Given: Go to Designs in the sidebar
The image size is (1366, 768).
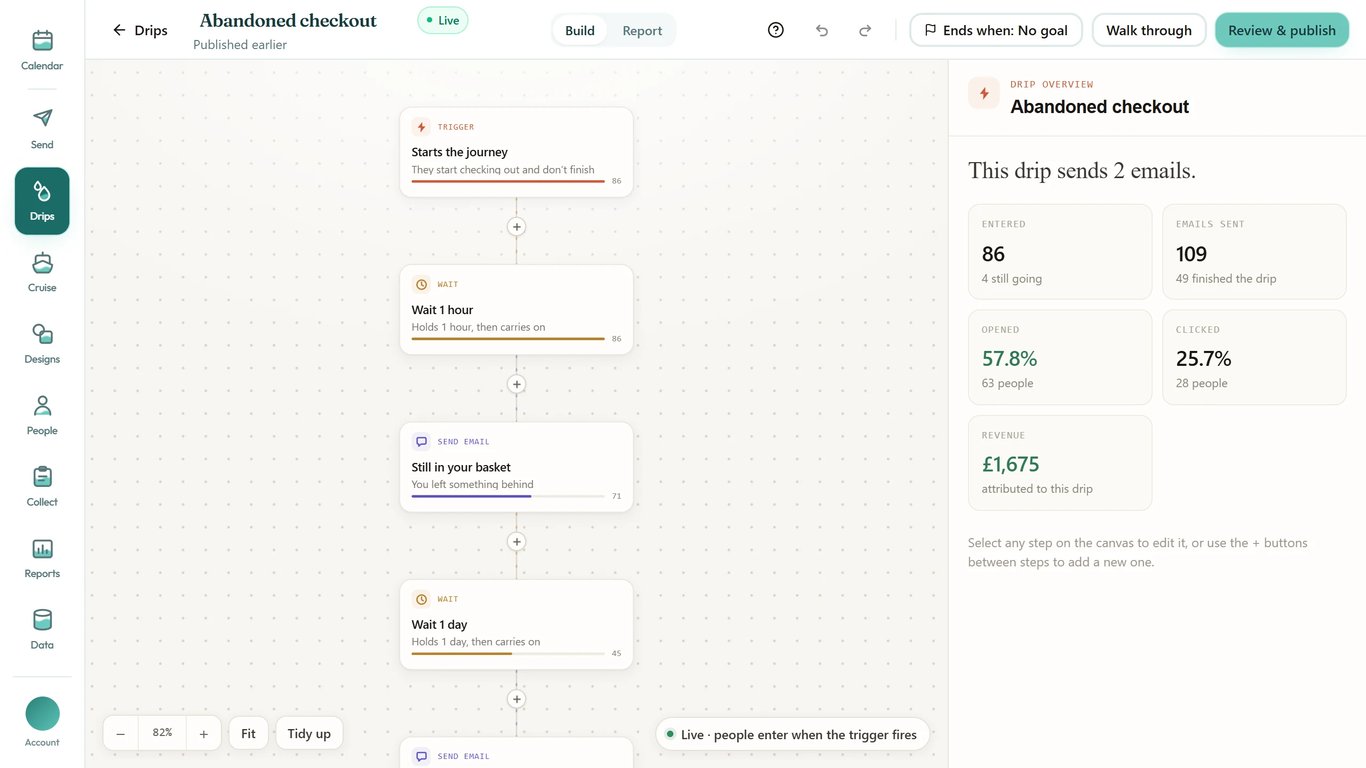Looking at the screenshot, I should [42, 344].
